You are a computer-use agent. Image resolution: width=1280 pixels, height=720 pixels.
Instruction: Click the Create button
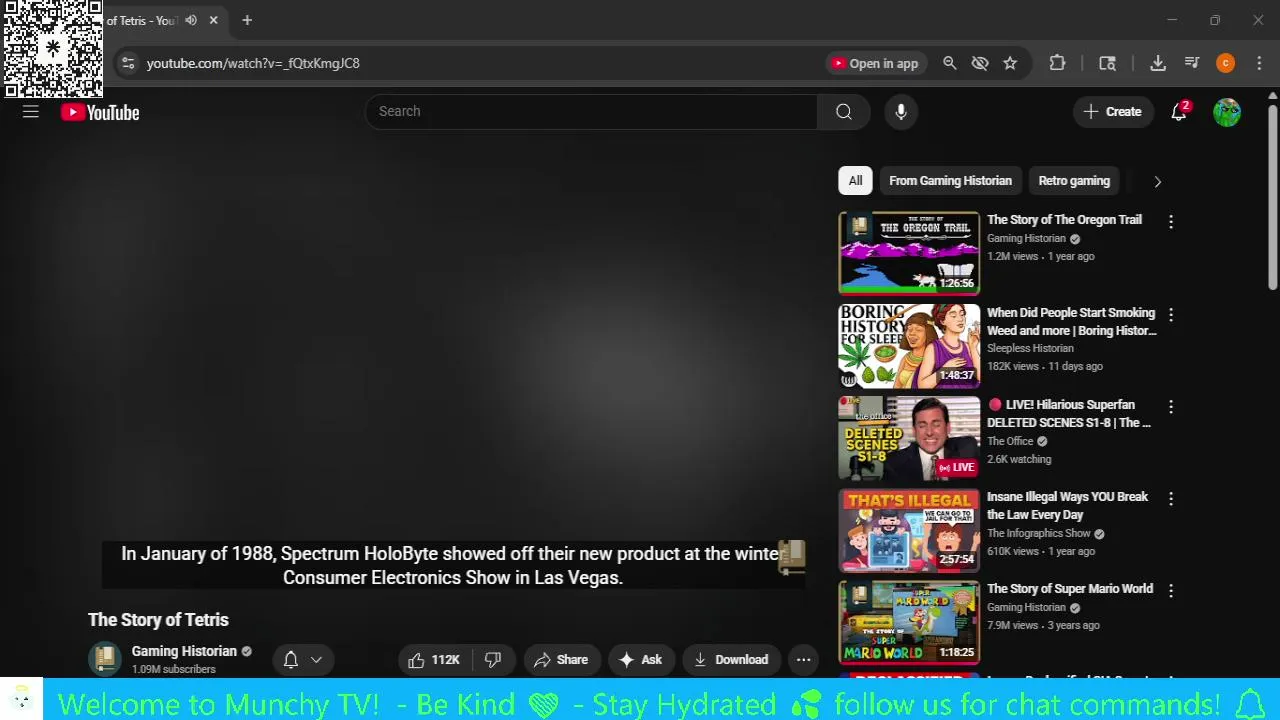1112,112
